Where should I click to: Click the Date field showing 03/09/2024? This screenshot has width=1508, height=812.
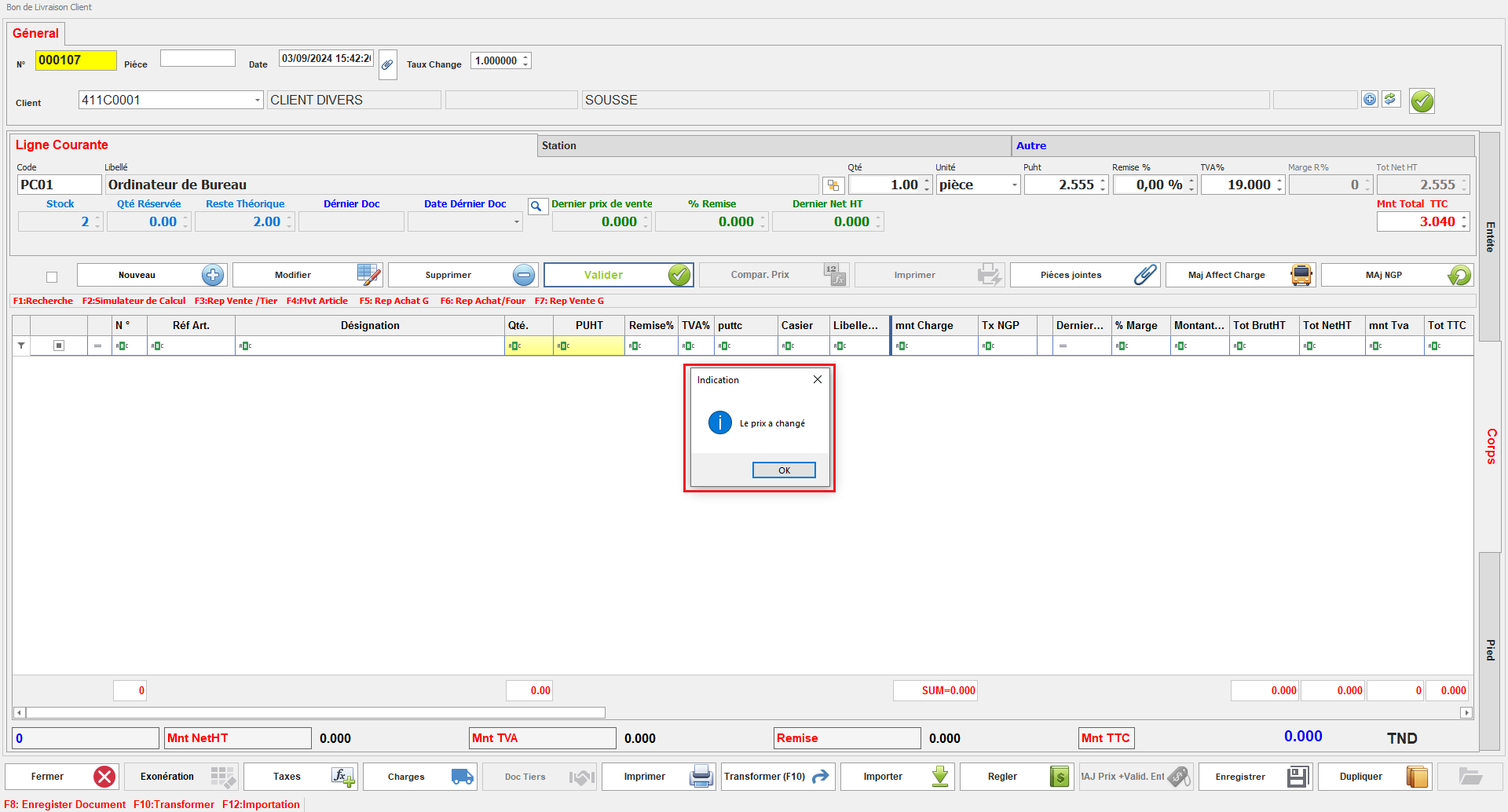pyautogui.click(x=326, y=58)
